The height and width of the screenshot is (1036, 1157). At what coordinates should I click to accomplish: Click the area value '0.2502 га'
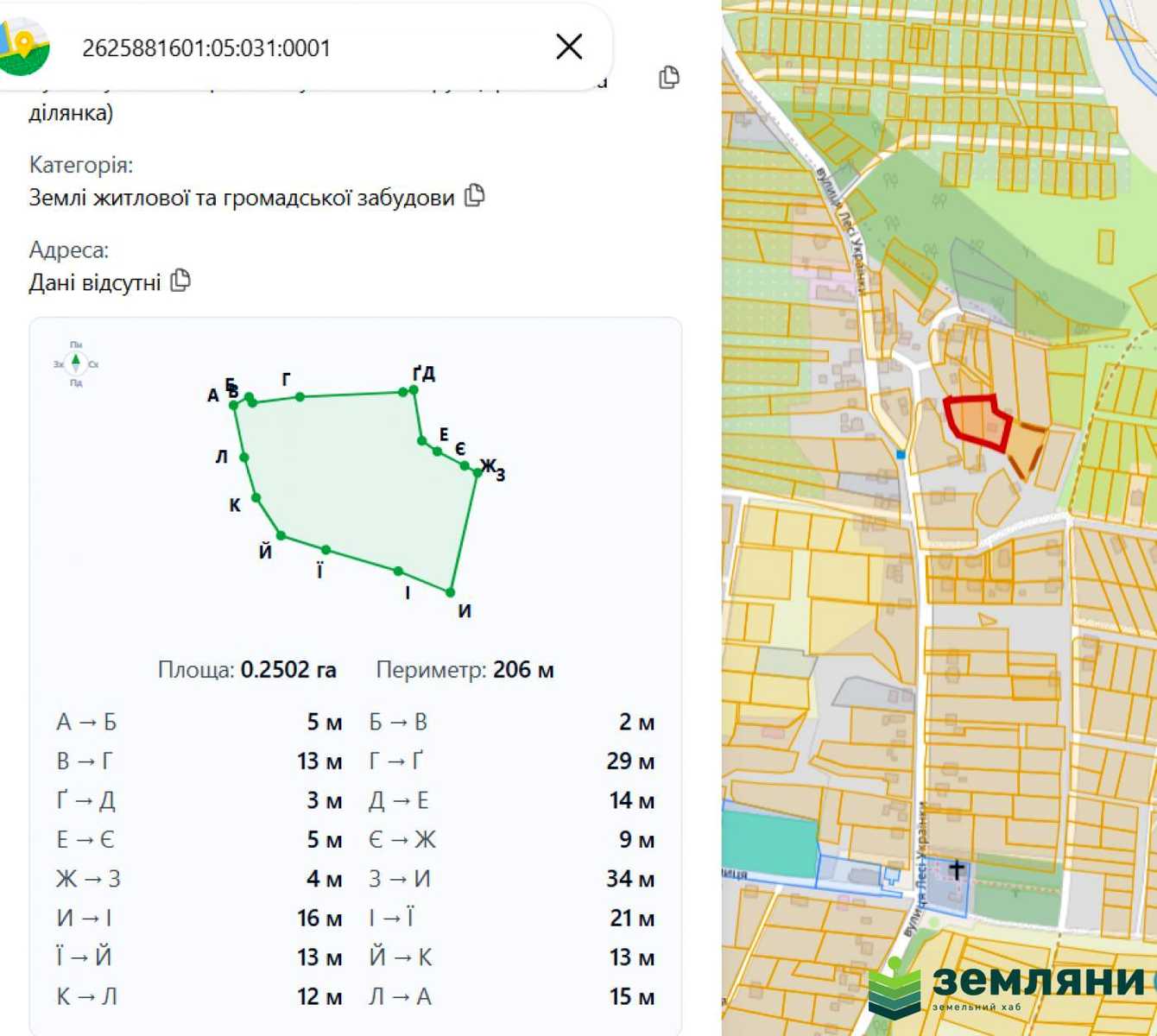point(288,670)
